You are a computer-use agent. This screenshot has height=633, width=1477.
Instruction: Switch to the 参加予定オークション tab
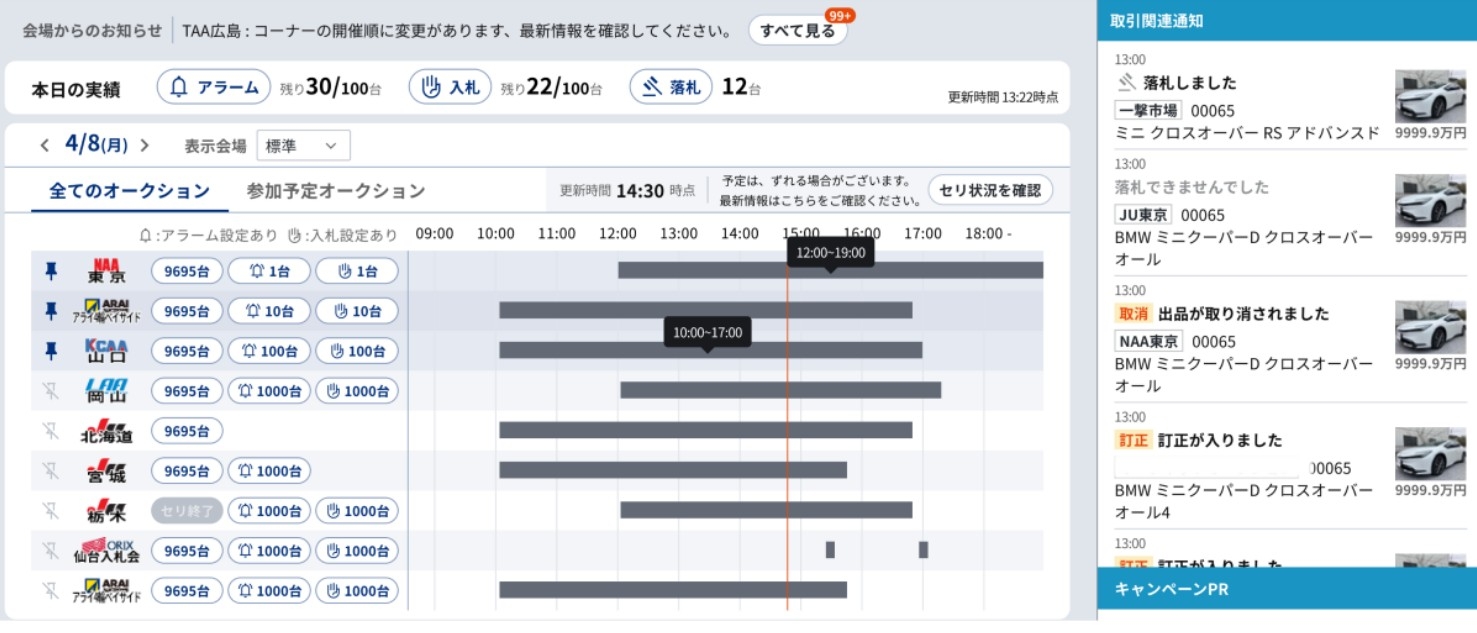(x=336, y=191)
